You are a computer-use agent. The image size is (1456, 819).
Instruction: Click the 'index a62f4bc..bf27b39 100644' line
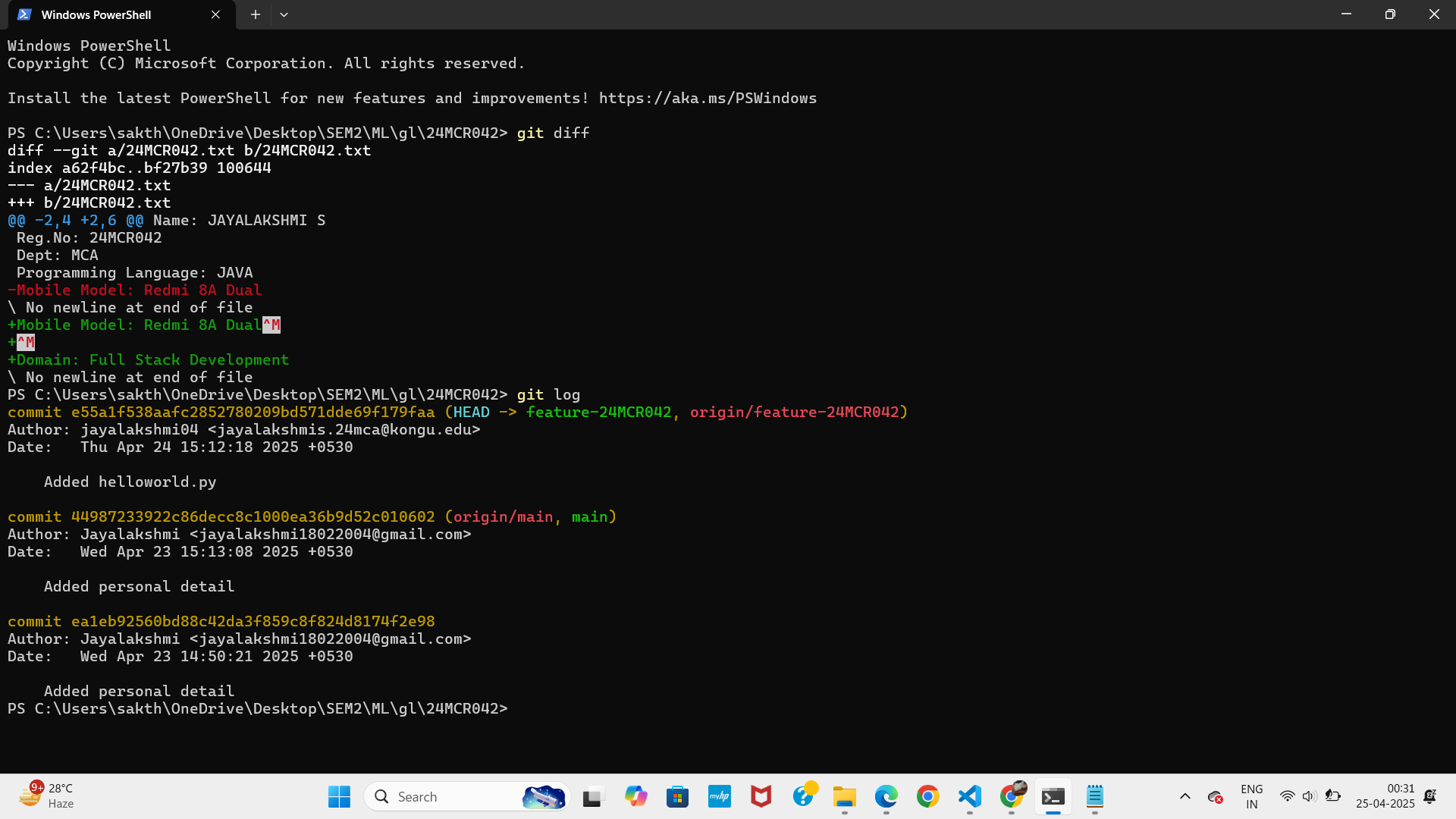[140, 168]
